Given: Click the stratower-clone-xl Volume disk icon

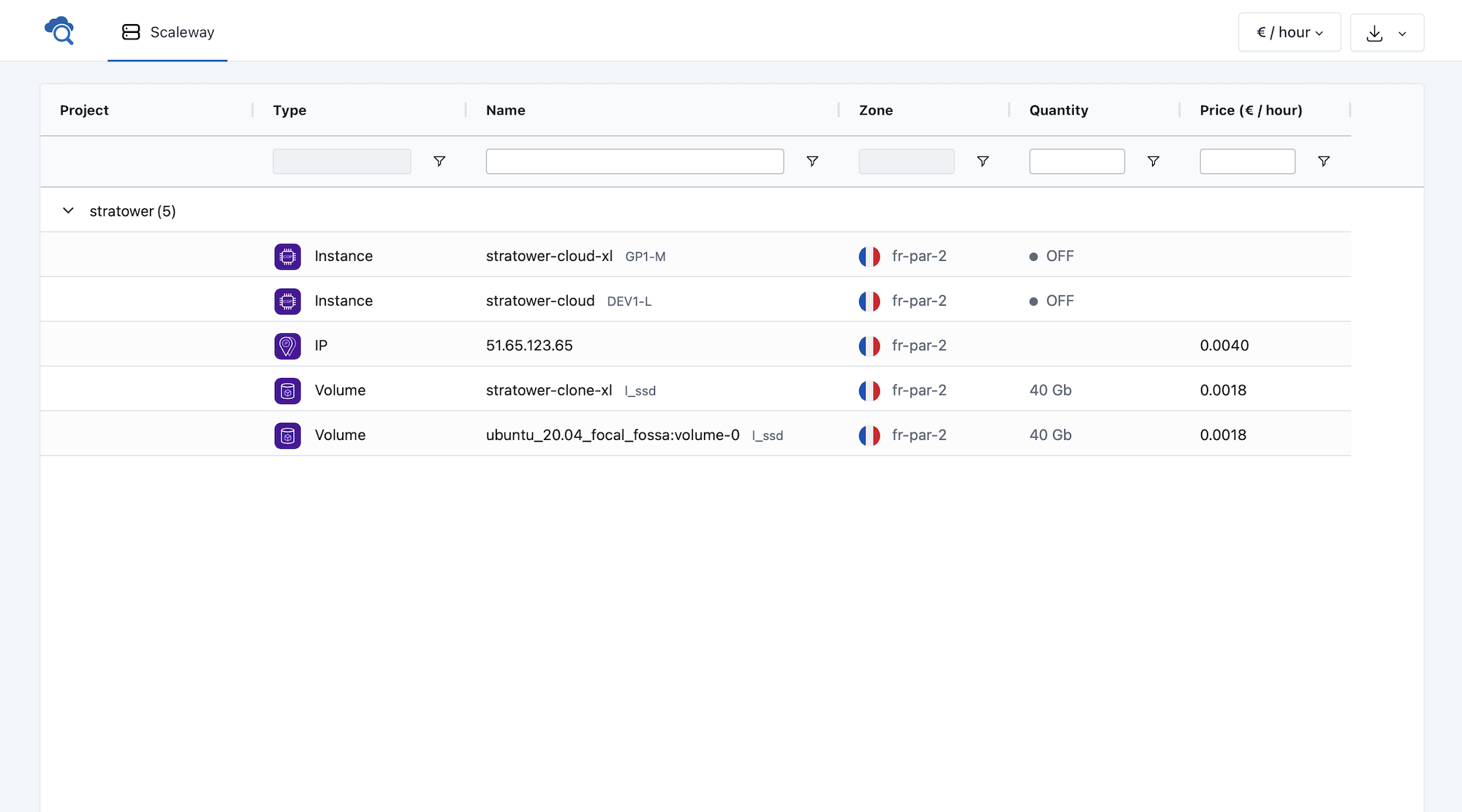Looking at the screenshot, I should pos(287,390).
